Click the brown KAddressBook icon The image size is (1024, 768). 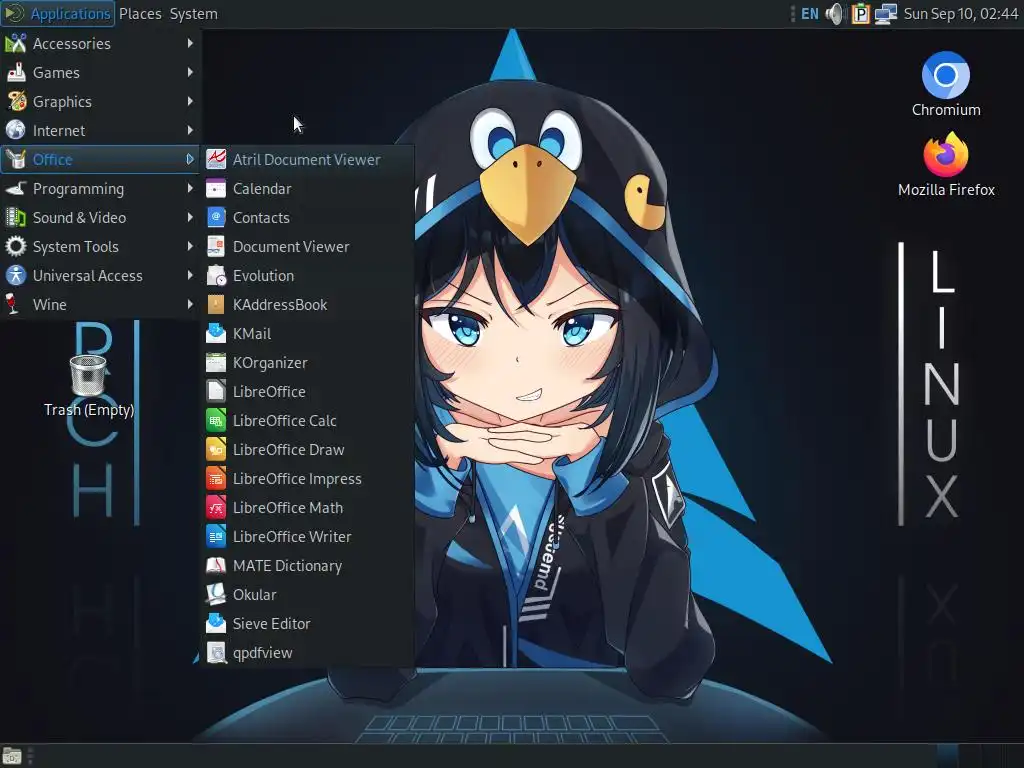216,304
